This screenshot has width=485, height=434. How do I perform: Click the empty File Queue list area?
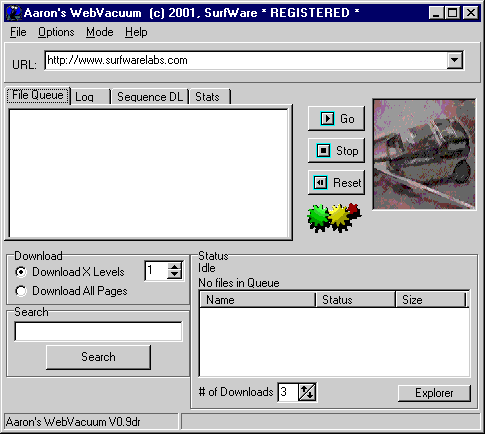(149, 173)
